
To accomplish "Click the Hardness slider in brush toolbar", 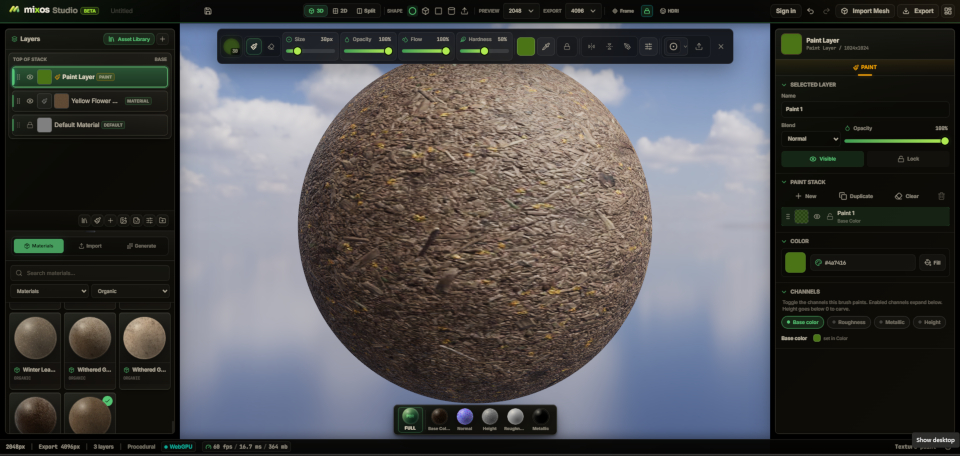I will 484,51.
